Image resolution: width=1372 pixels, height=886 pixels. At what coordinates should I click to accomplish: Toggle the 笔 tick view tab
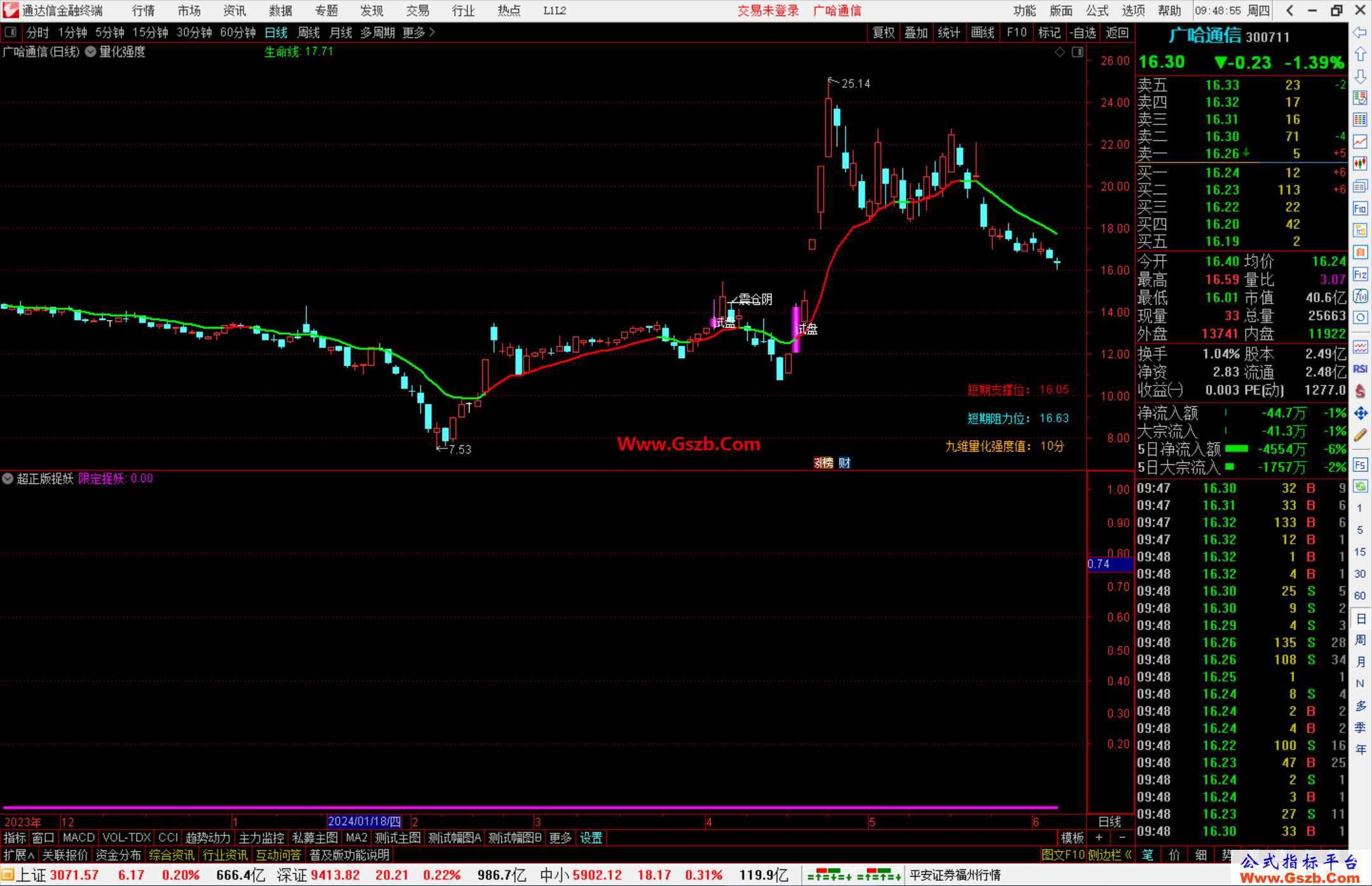click(x=1147, y=855)
